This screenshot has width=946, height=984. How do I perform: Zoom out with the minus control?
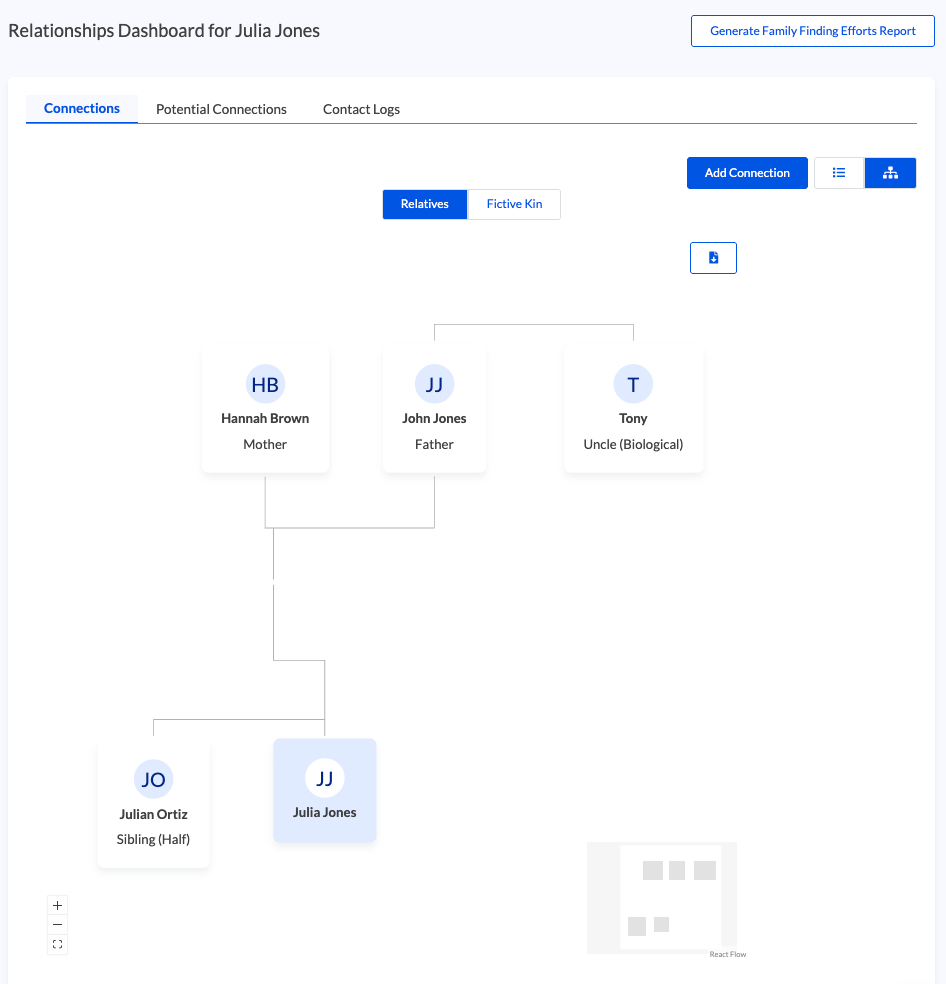(57, 925)
